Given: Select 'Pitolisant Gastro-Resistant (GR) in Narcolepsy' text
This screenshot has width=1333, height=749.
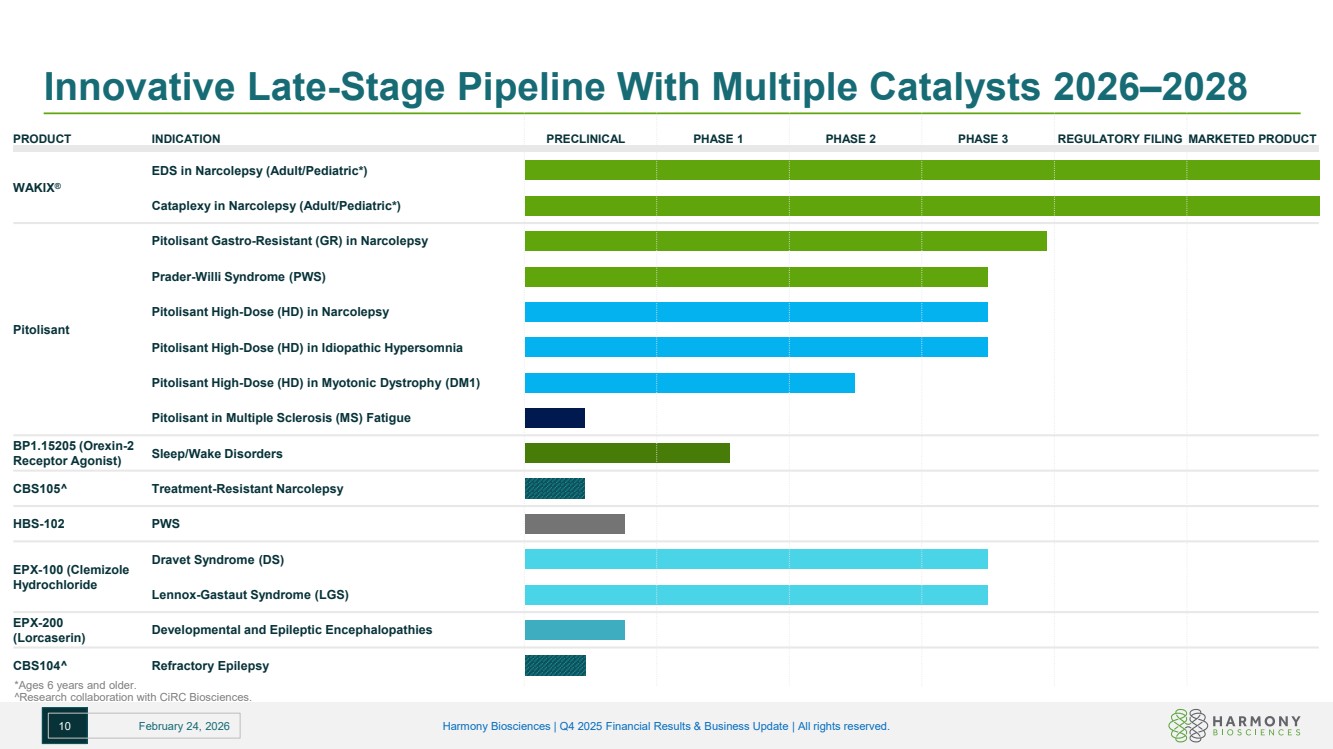Looking at the screenshot, I should 289,241.
